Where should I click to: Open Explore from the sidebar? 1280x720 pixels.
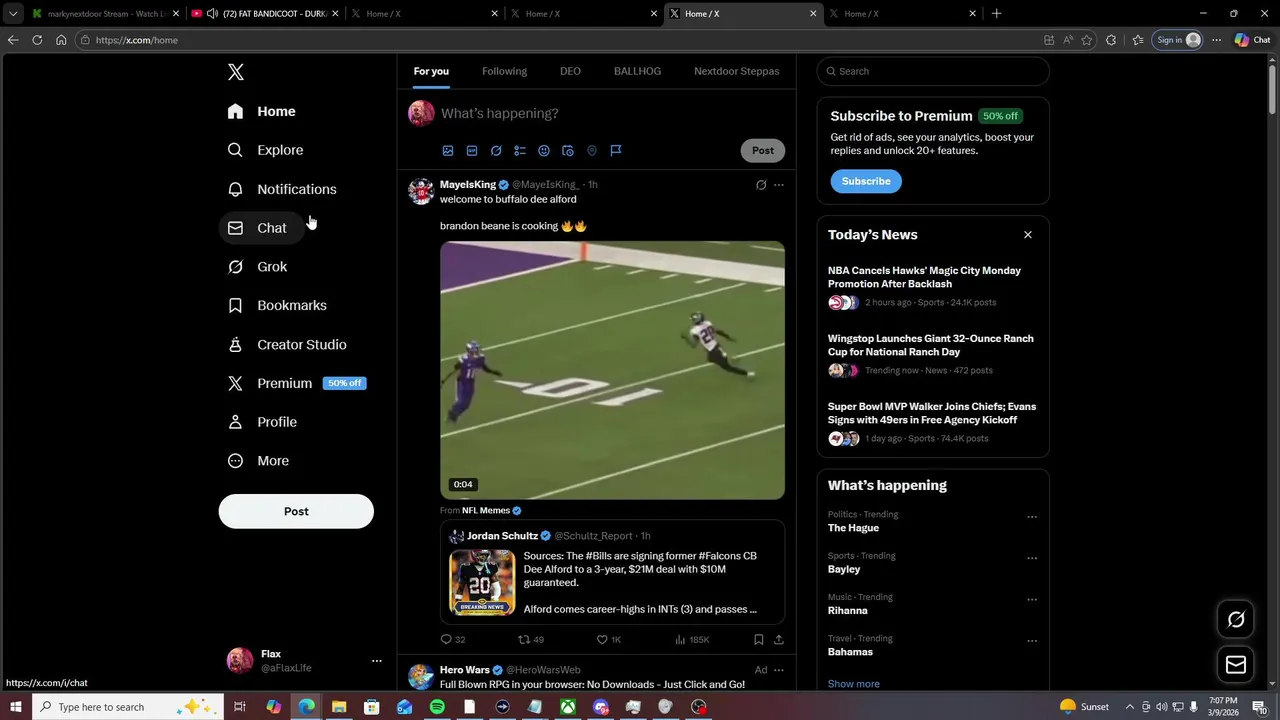[x=265, y=150]
